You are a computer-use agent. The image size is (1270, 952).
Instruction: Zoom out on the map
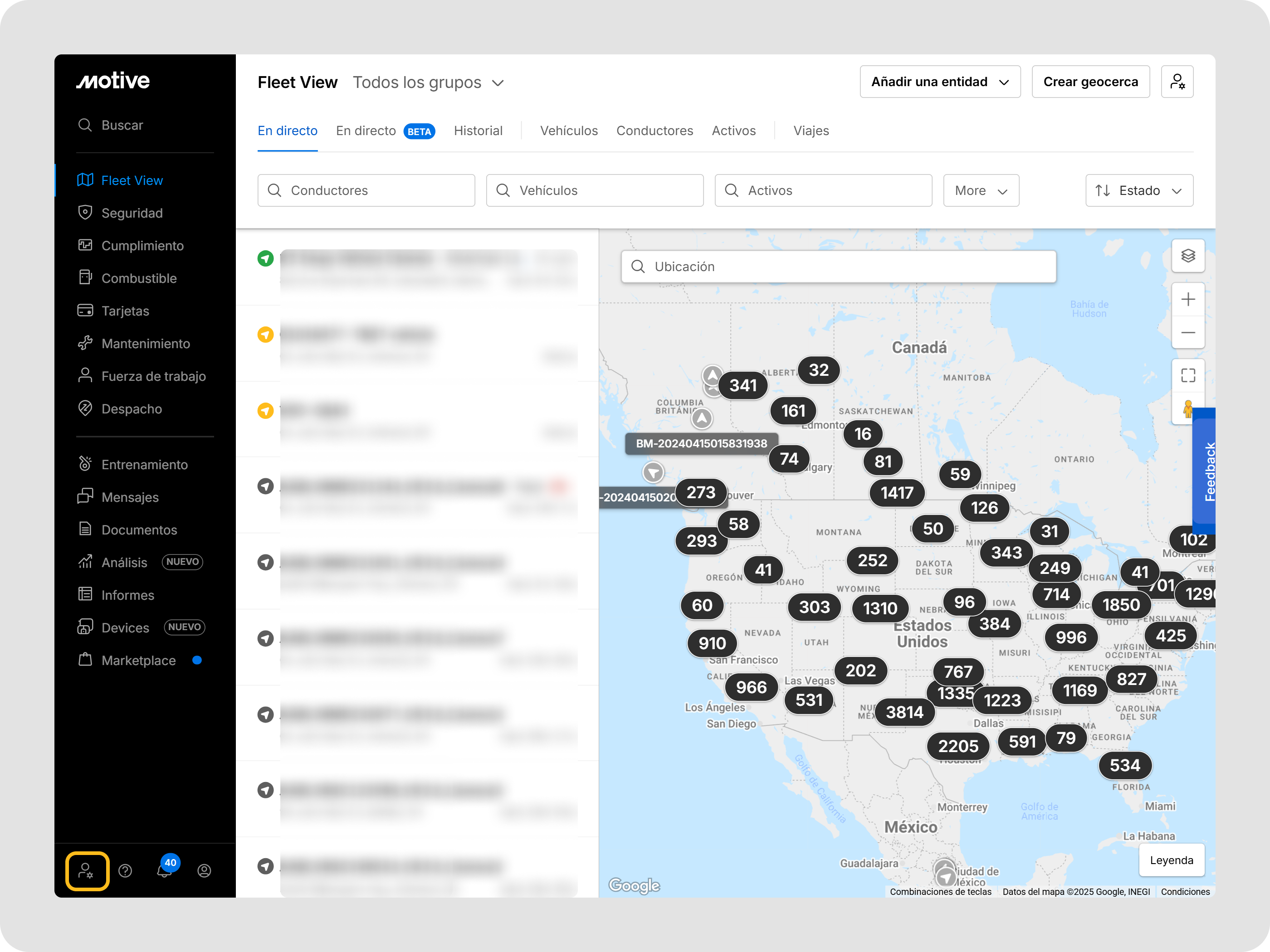click(1188, 333)
